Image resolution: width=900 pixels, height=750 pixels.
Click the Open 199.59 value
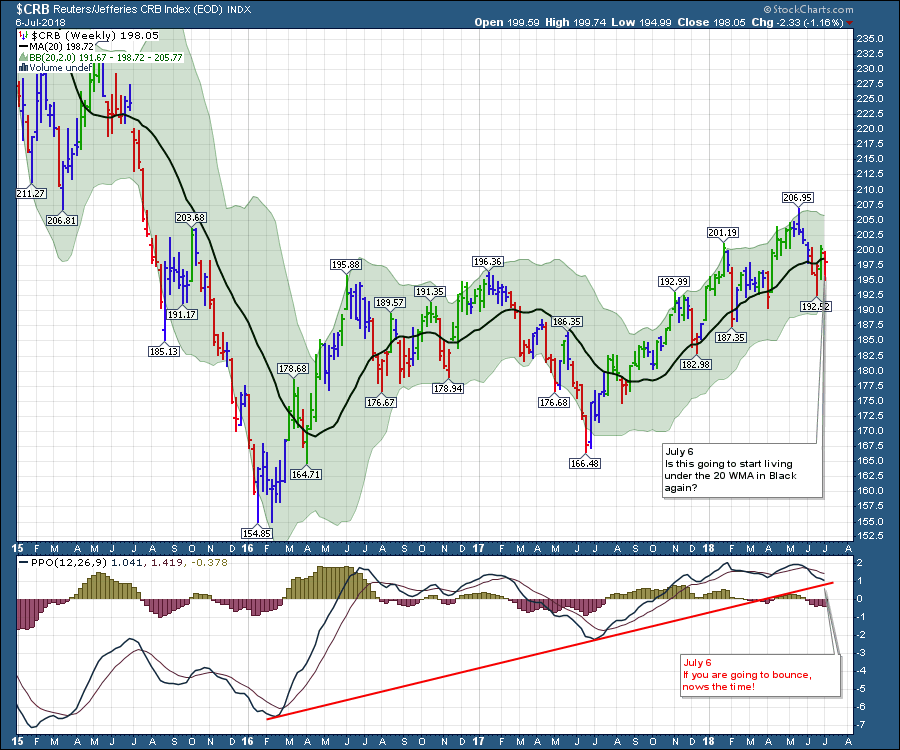(507, 22)
